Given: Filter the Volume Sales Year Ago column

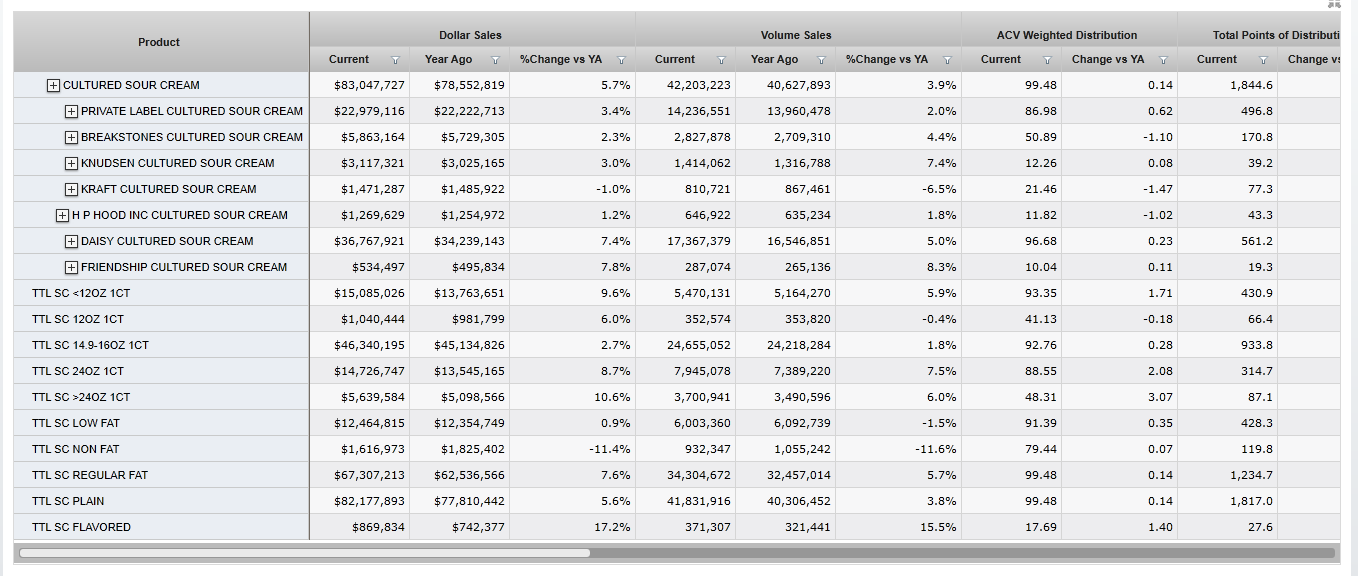Looking at the screenshot, I should (821, 60).
